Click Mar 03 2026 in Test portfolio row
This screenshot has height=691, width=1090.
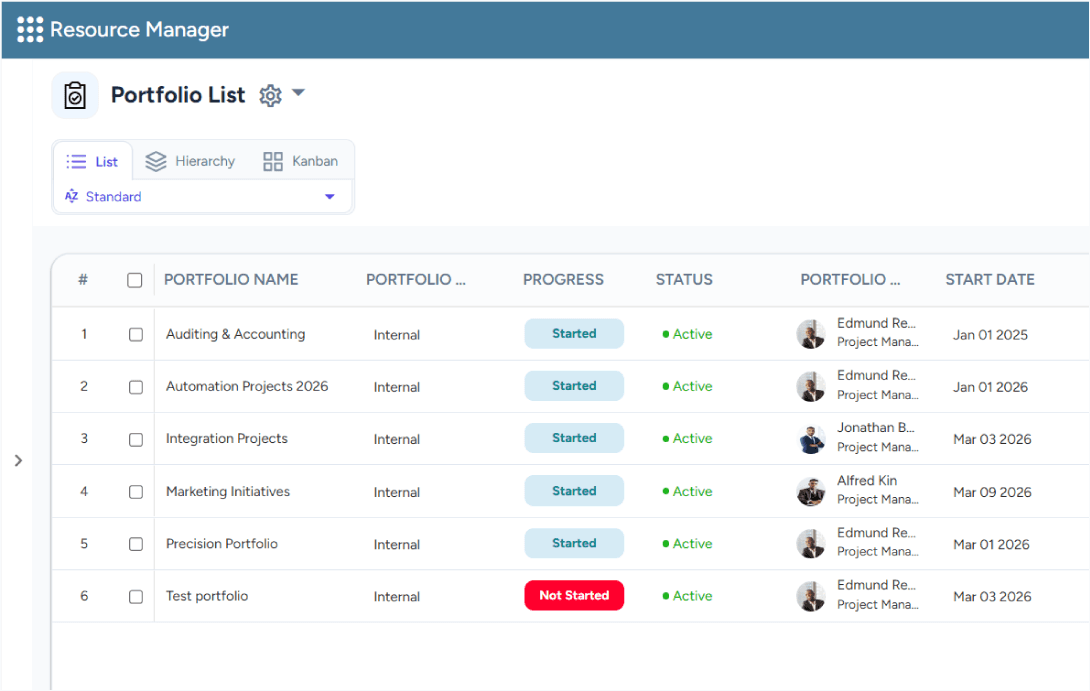[x=992, y=596]
